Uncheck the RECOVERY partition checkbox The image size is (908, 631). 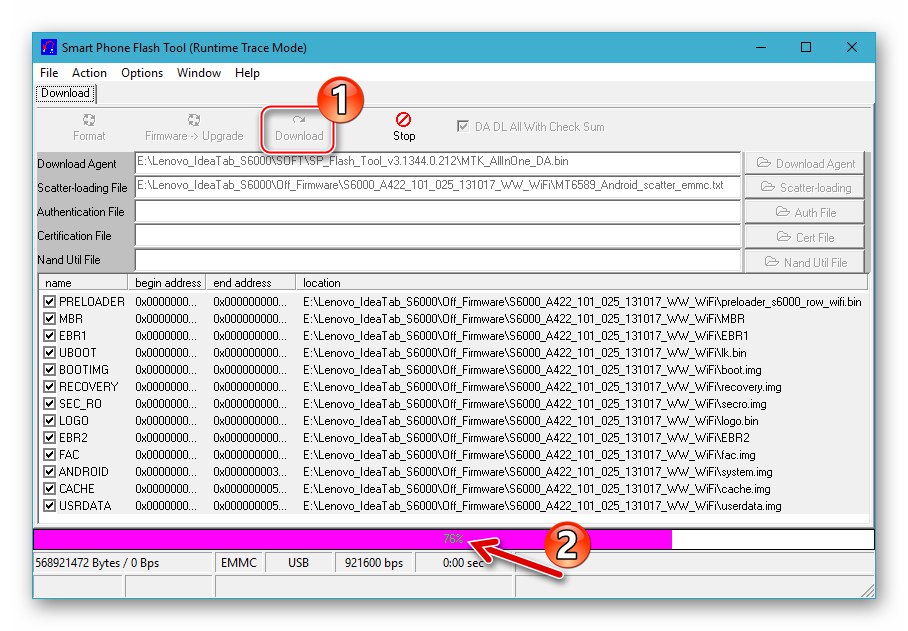point(50,387)
